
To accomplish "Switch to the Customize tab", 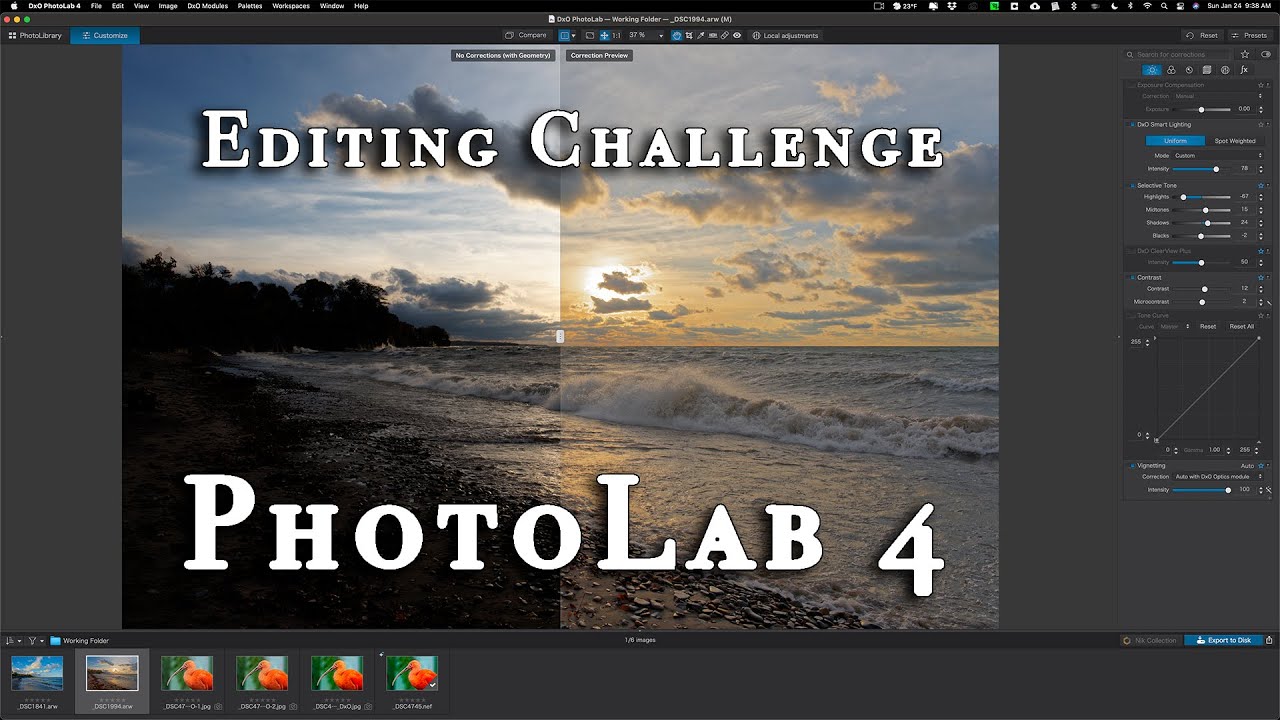I will point(105,35).
